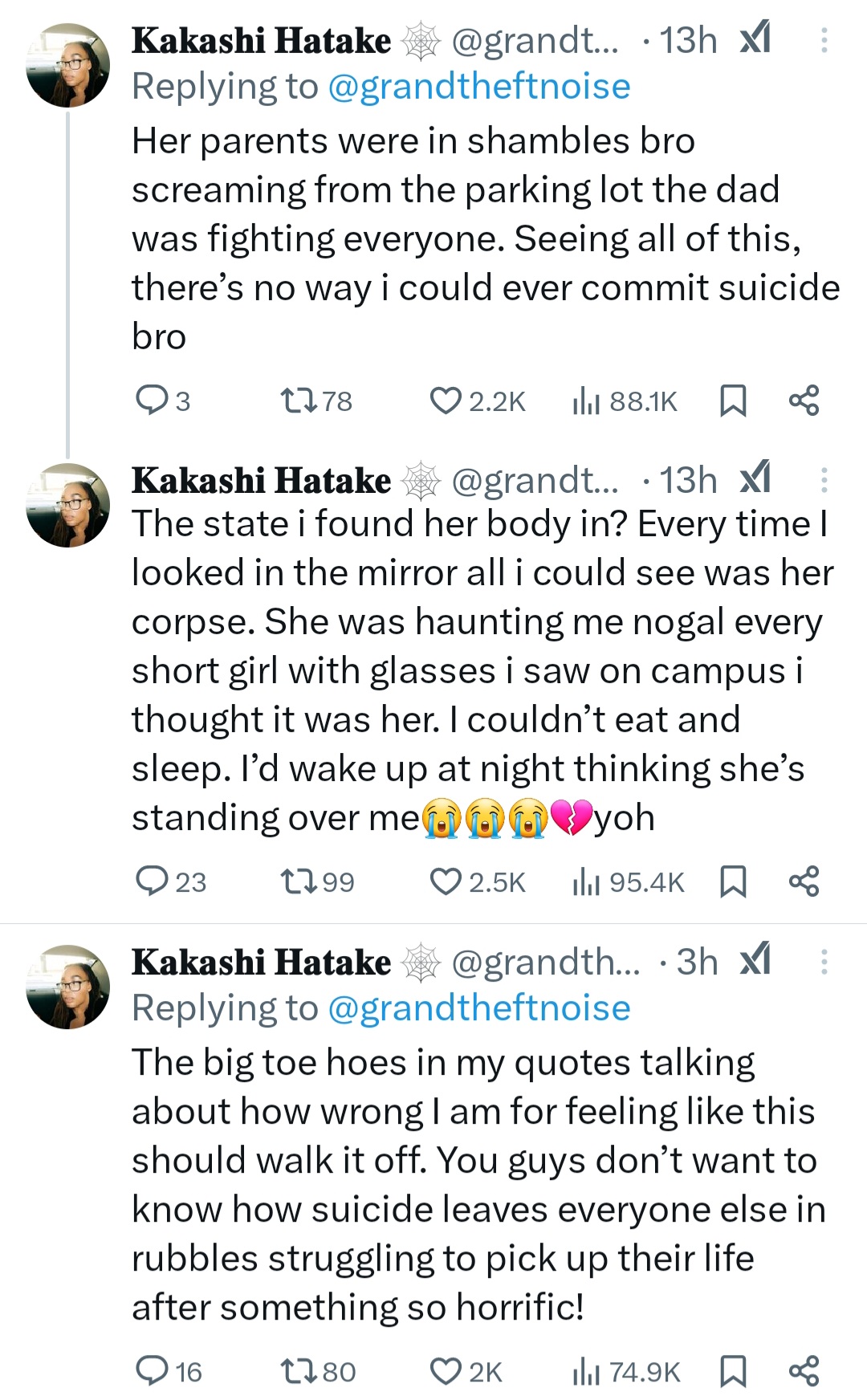
Task: Click @grandtheftnoise link in the 3h tweet
Action: pos(479,1008)
